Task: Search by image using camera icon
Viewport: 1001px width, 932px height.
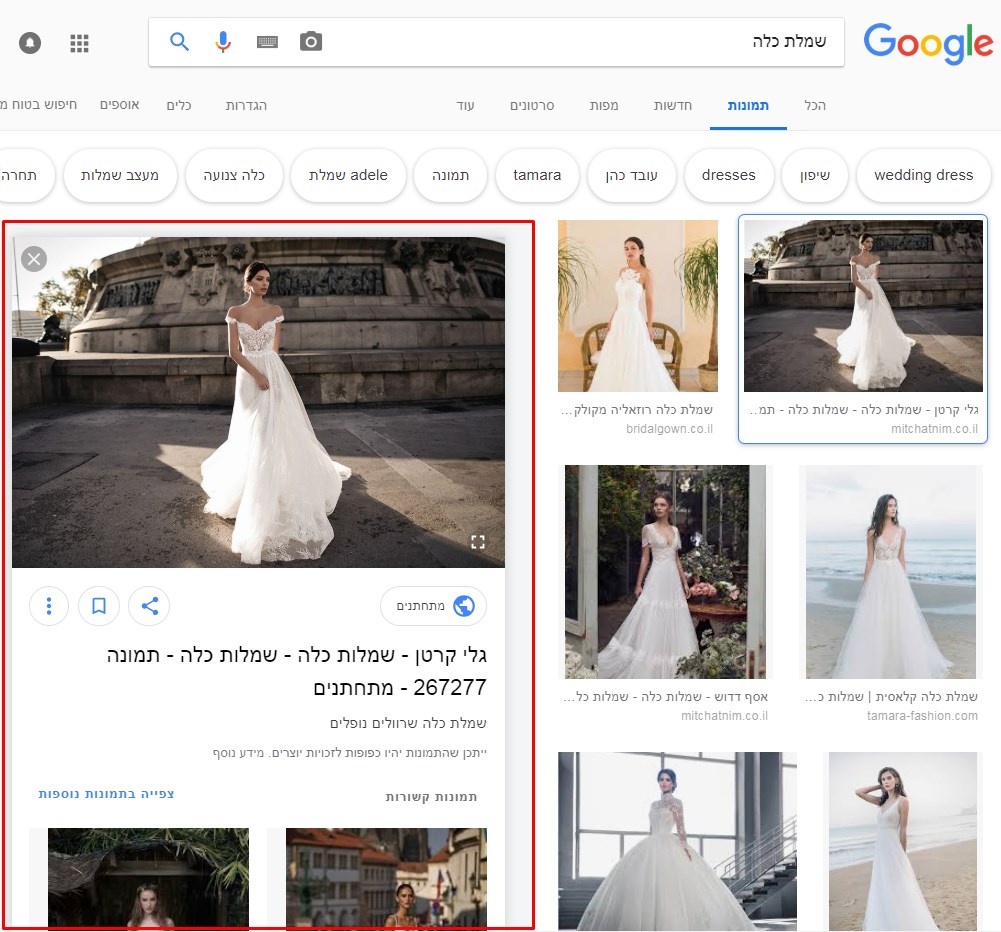Action: pyautogui.click(x=311, y=42)
